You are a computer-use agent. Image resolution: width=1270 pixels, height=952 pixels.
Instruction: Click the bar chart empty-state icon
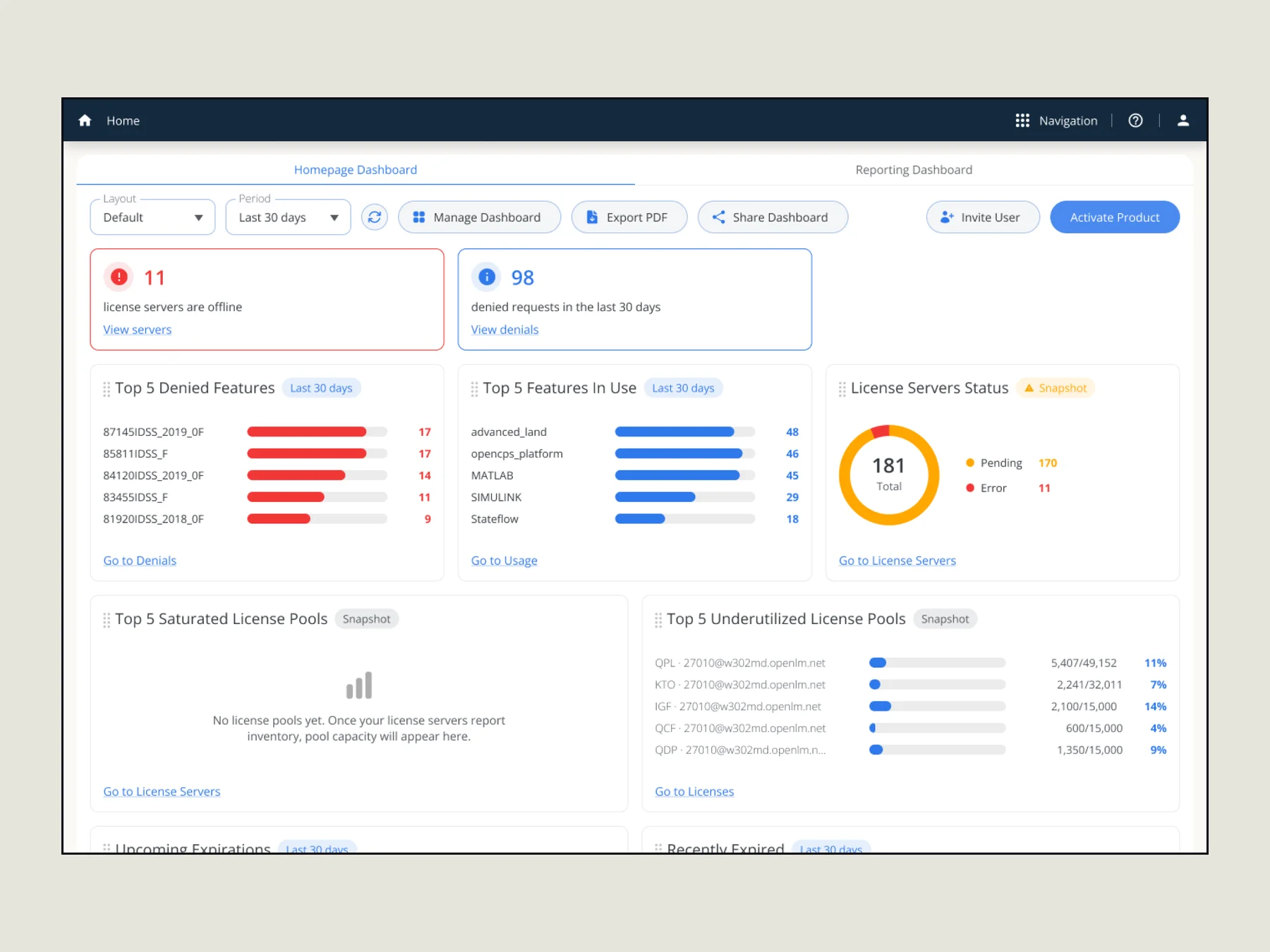(x=359, y=685)
